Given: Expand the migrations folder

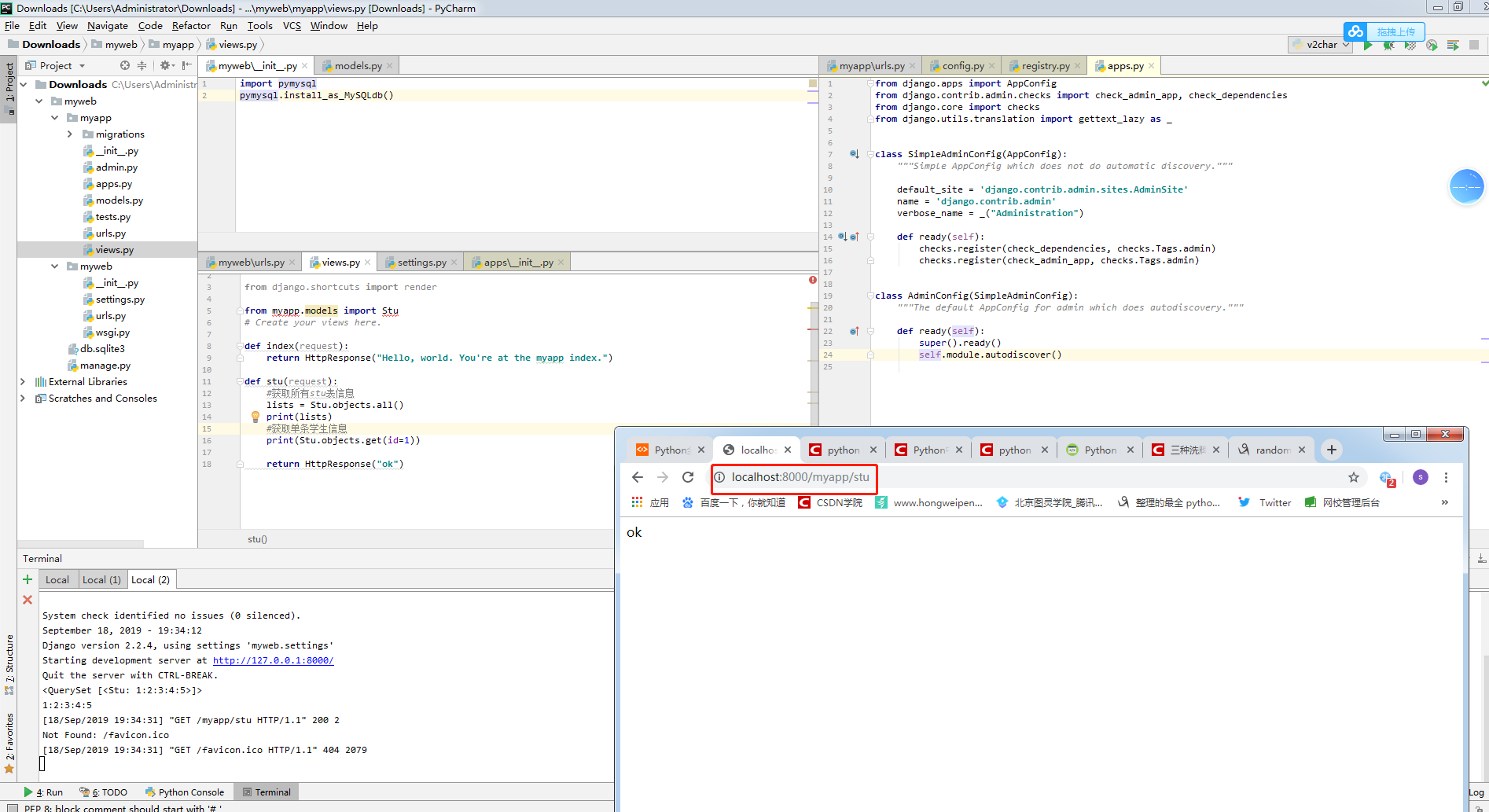Looking at the screenshot, I should pyautogui.click(x=70, y=134).
